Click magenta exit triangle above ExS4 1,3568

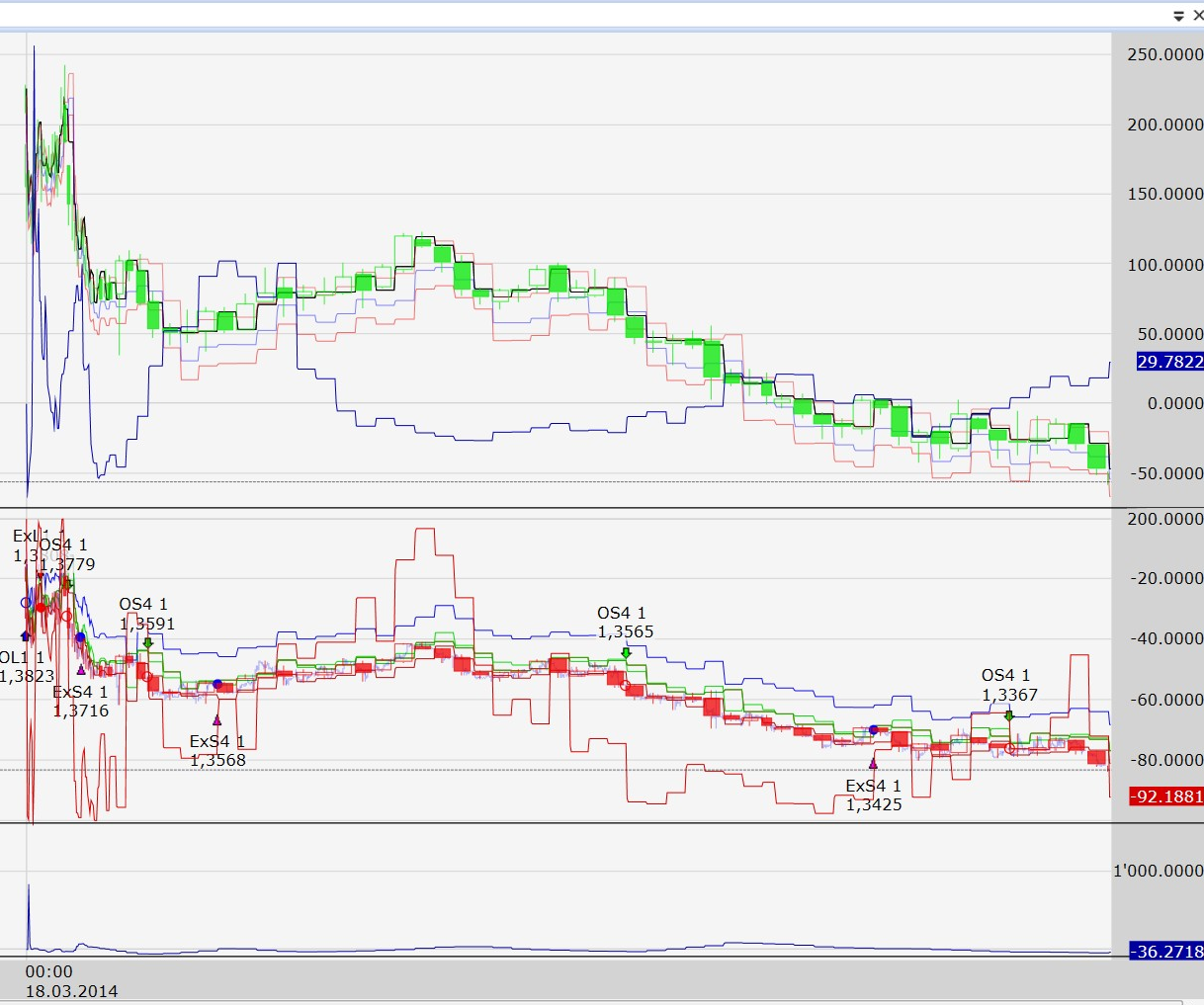(217, 719)
